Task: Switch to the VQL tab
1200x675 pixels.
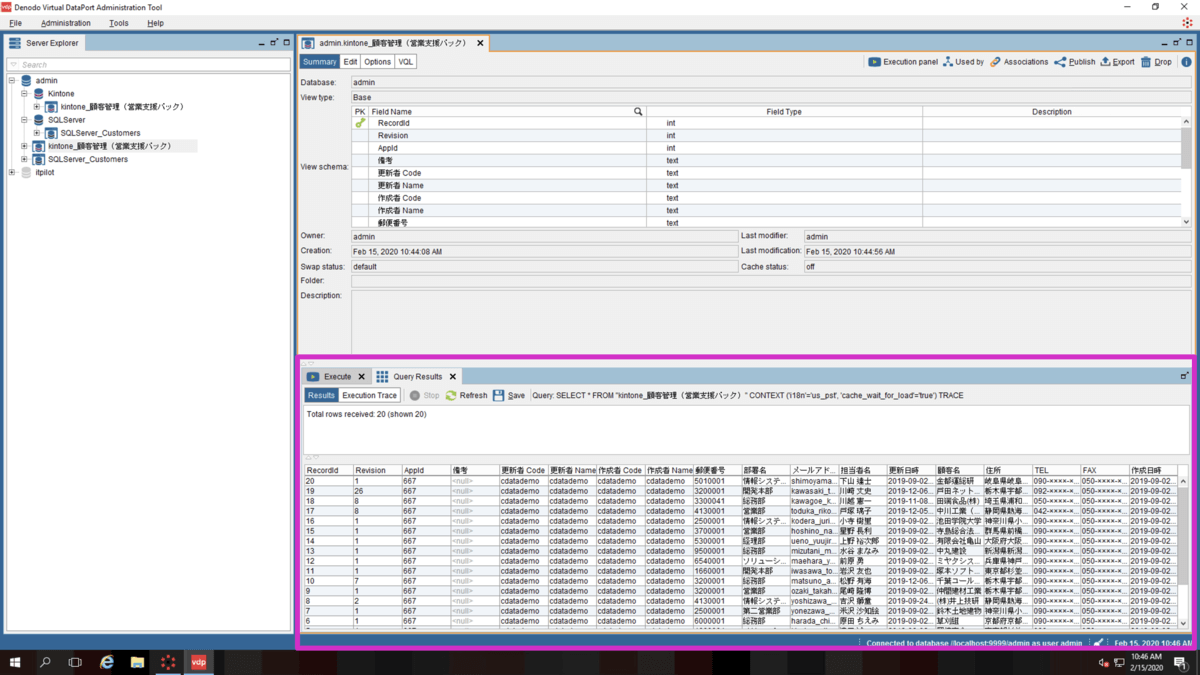Action: click(405, 62)
